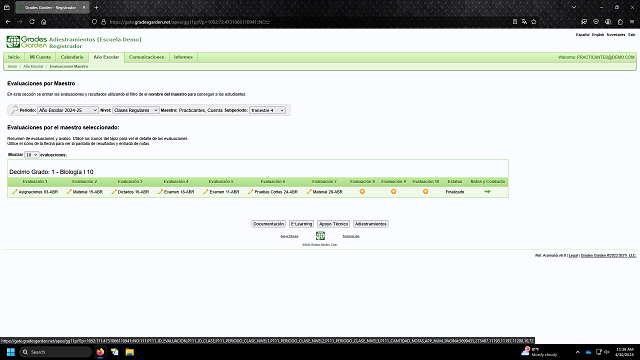Open File Explorer from taskbar
Viewport: 640px width, 360px height.
point(129,352)
